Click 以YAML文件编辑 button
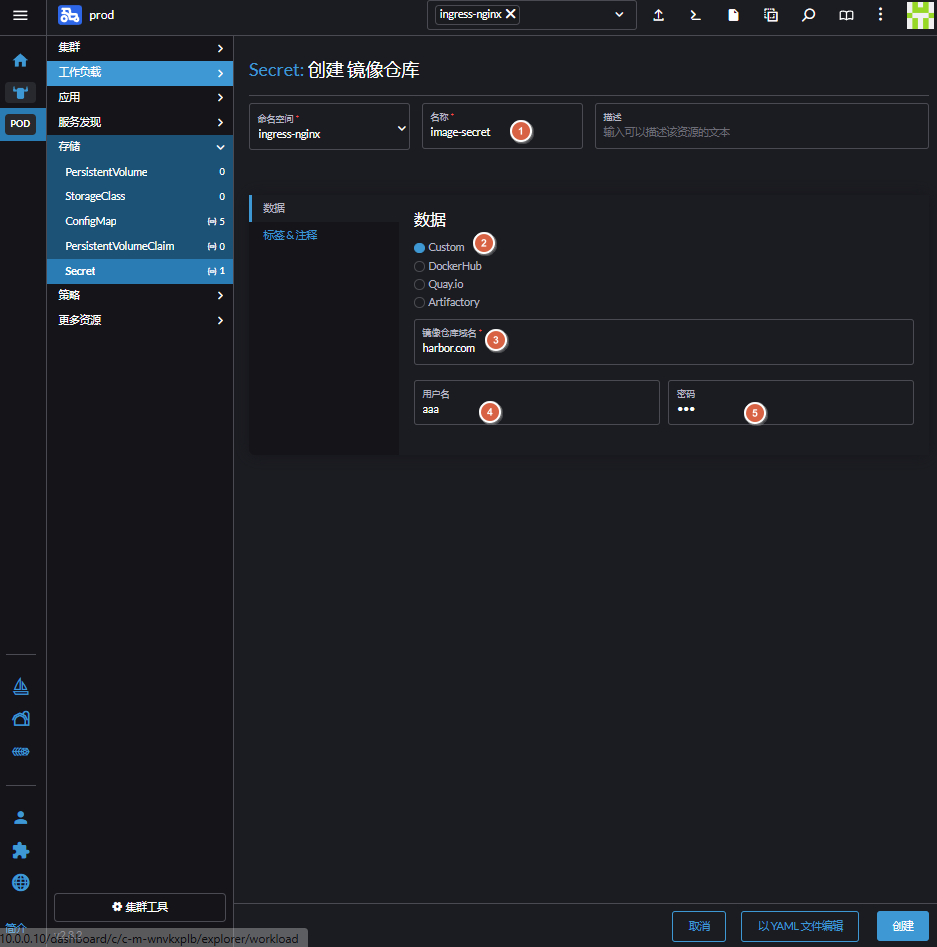The height and width of the screenshot is (947, 937). click(800, 926)
